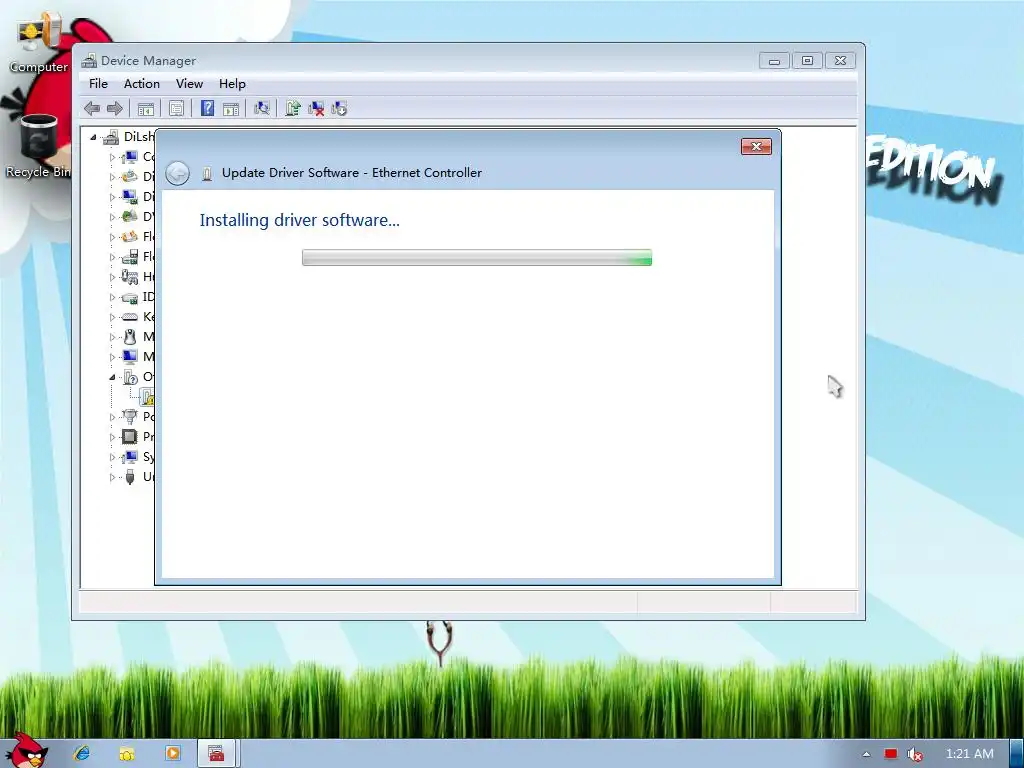This screenshot has height=768, width=1024.
Task: Select the DVD/CD-ROM drives category icon
Action: coord(130,216)
